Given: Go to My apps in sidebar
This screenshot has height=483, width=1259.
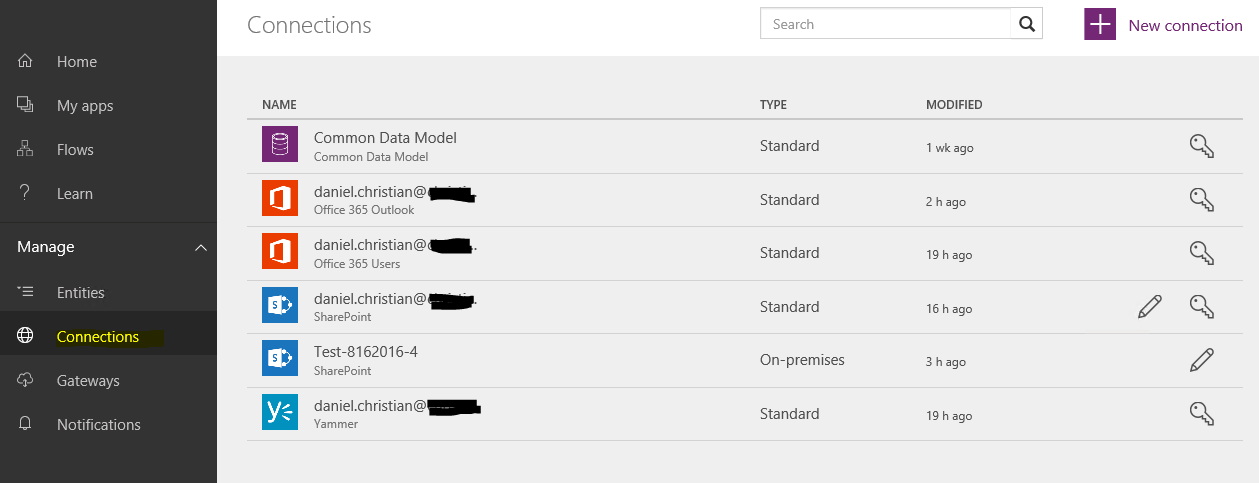Looking at the screenshot, I should coord(85,106).
